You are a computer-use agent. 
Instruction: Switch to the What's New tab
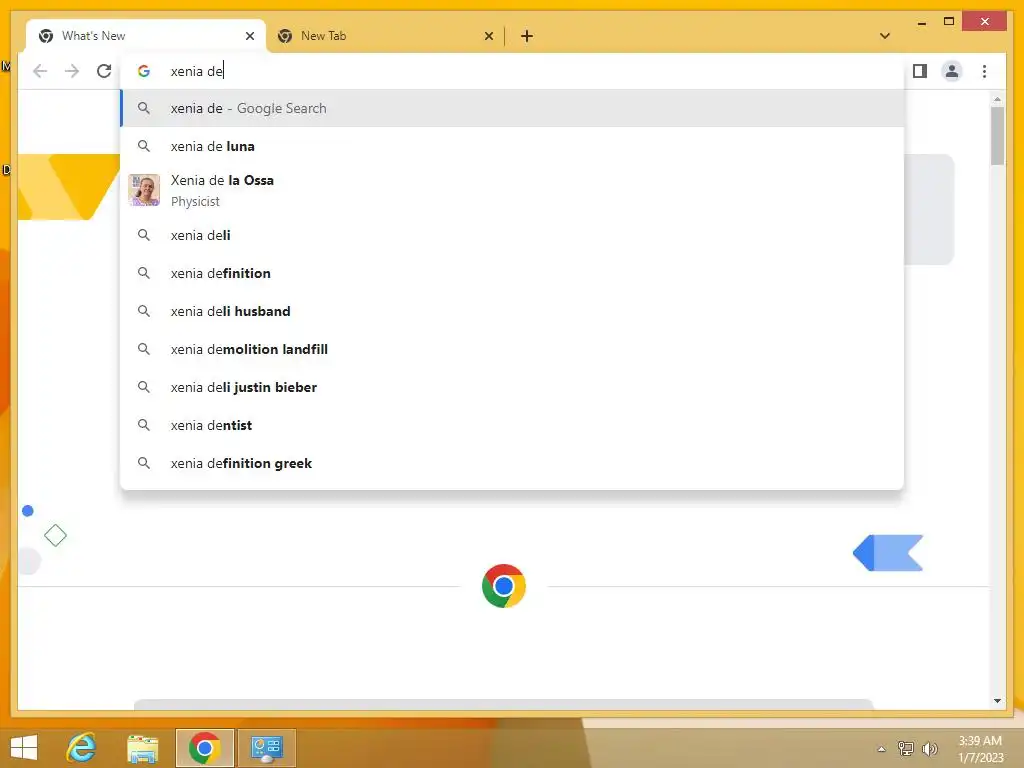click(146, 36)
